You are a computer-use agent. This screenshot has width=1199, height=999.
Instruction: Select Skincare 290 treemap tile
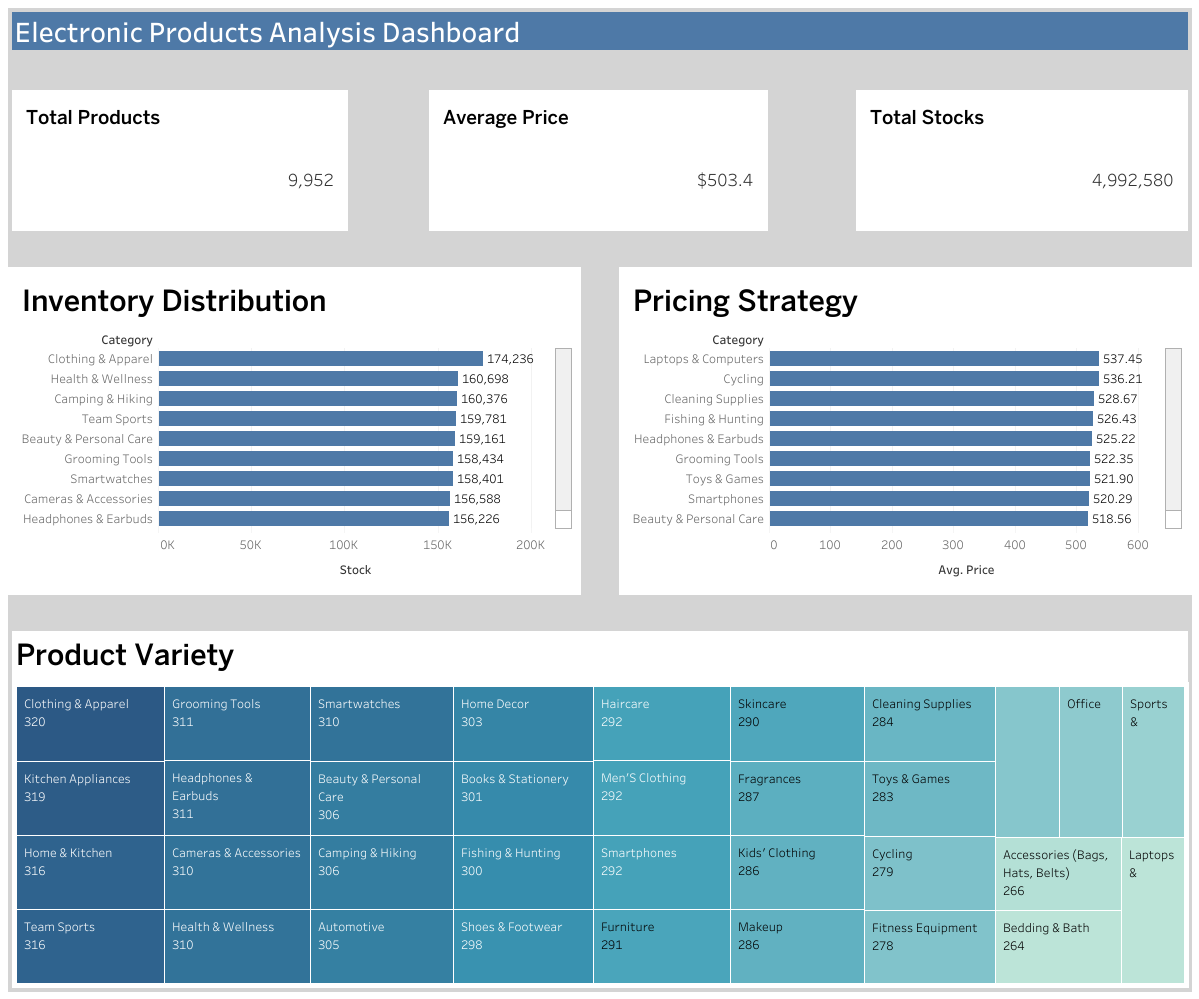798,724
